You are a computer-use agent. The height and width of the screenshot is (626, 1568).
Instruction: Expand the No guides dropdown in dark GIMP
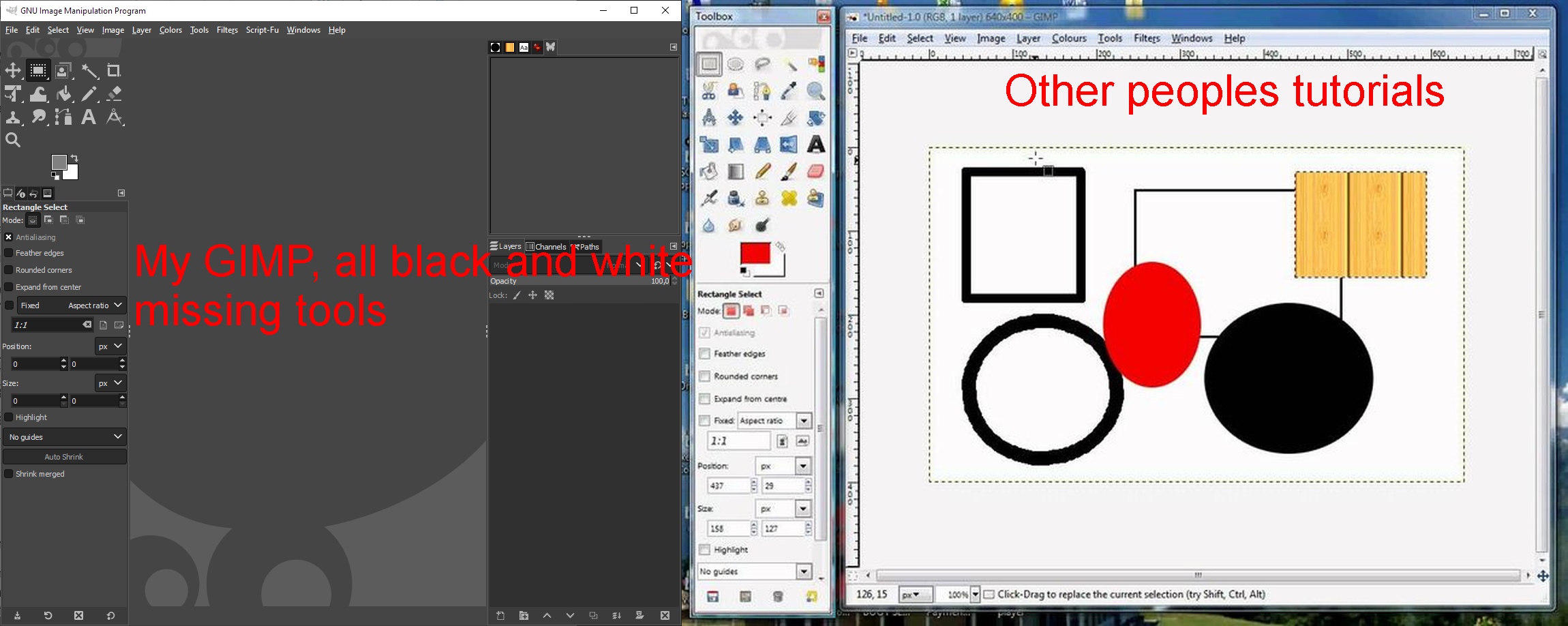point(65,436)
